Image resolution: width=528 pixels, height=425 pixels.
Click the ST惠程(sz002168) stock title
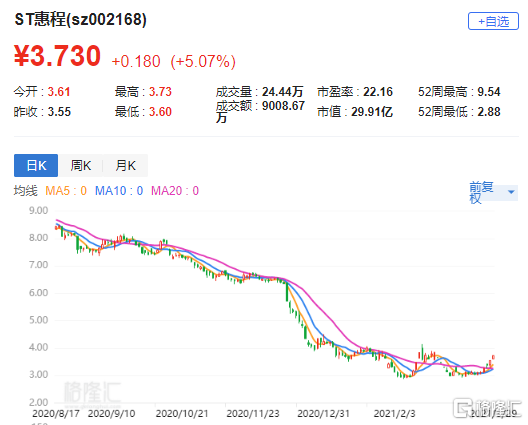pos(80,20)
